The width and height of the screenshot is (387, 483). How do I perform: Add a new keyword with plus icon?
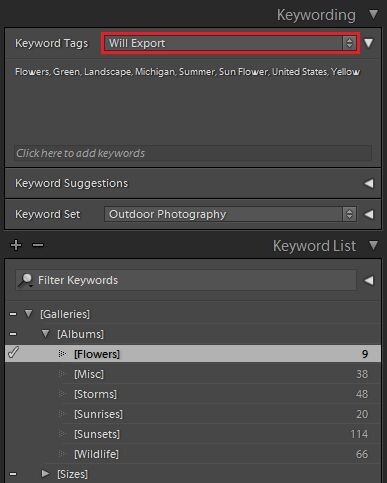click(x=16, y=245)
